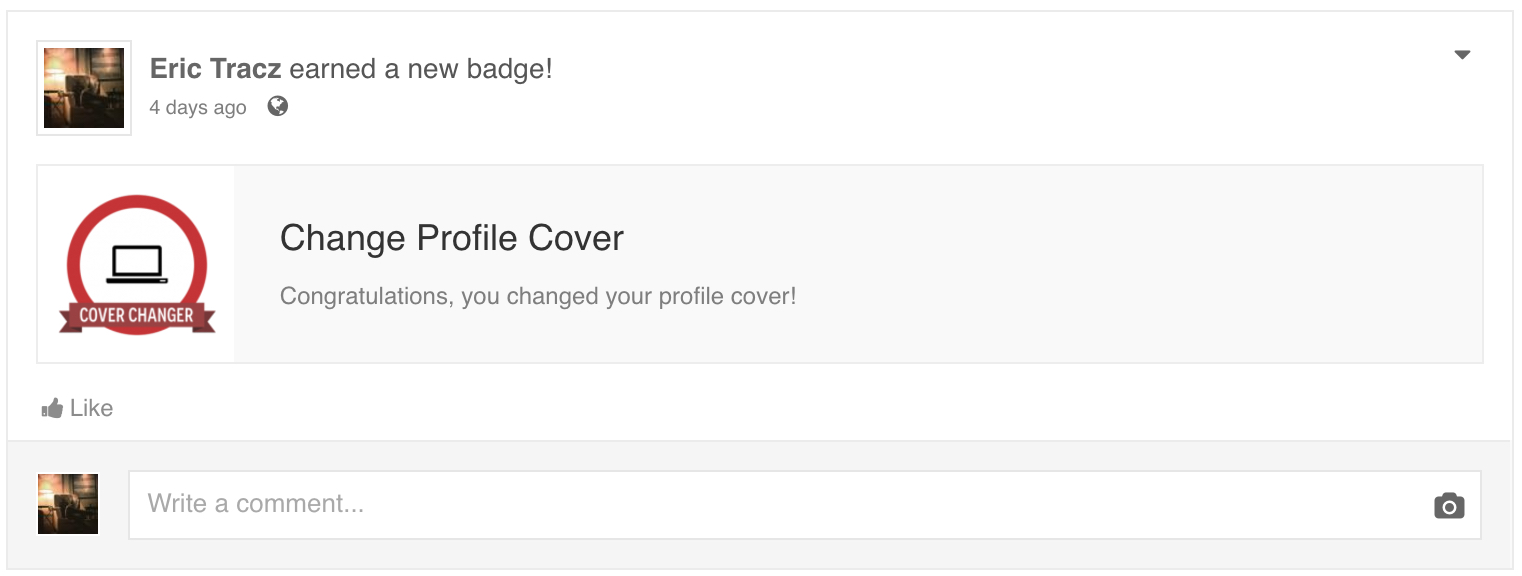The height and width of the screenshot is (576, 1522).
Task: Open the post via 4 days ago timestamp
Action: coord(198,107)
